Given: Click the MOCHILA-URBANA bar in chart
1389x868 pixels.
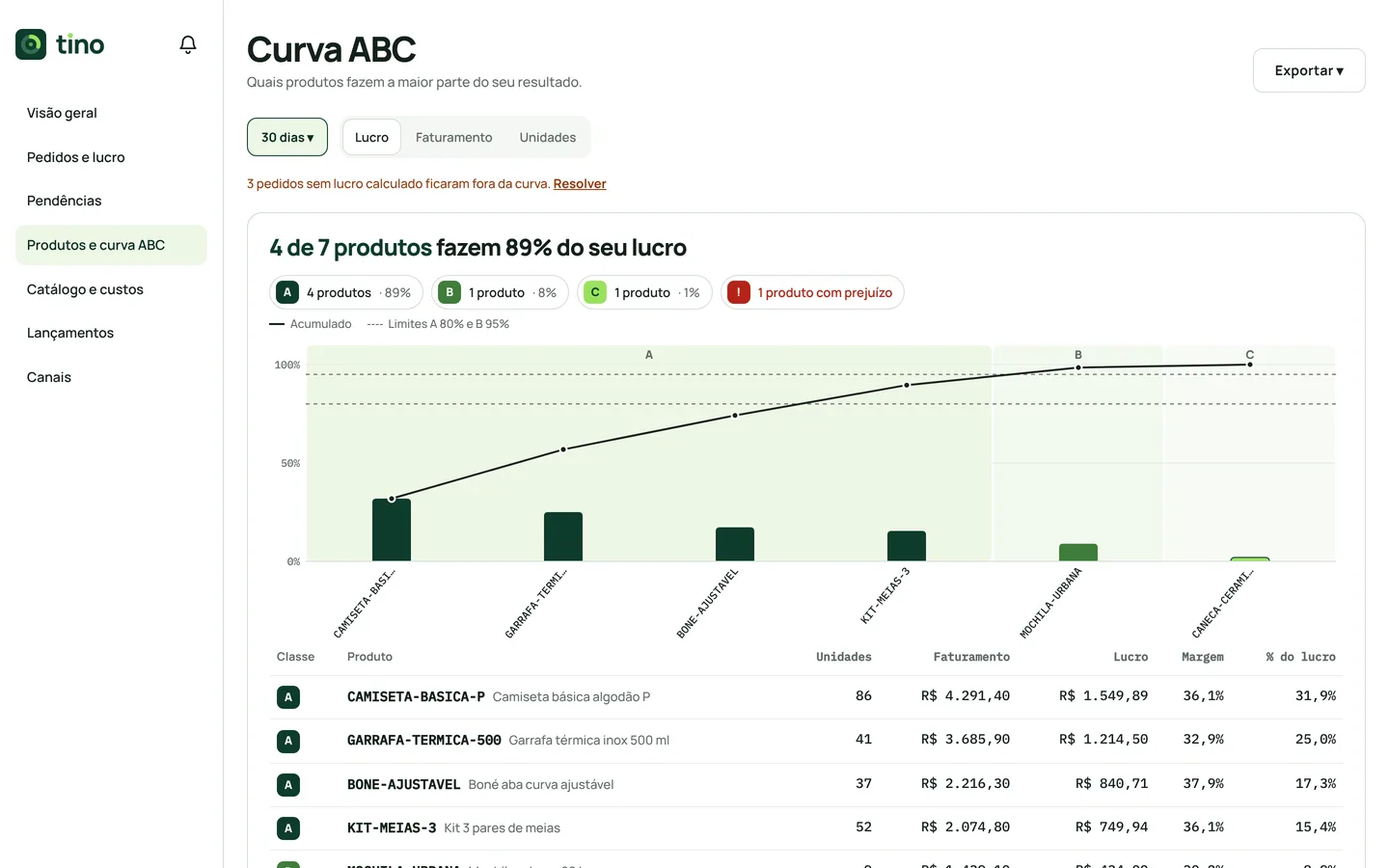Looking at the screenshot, I should (1078, 553).
